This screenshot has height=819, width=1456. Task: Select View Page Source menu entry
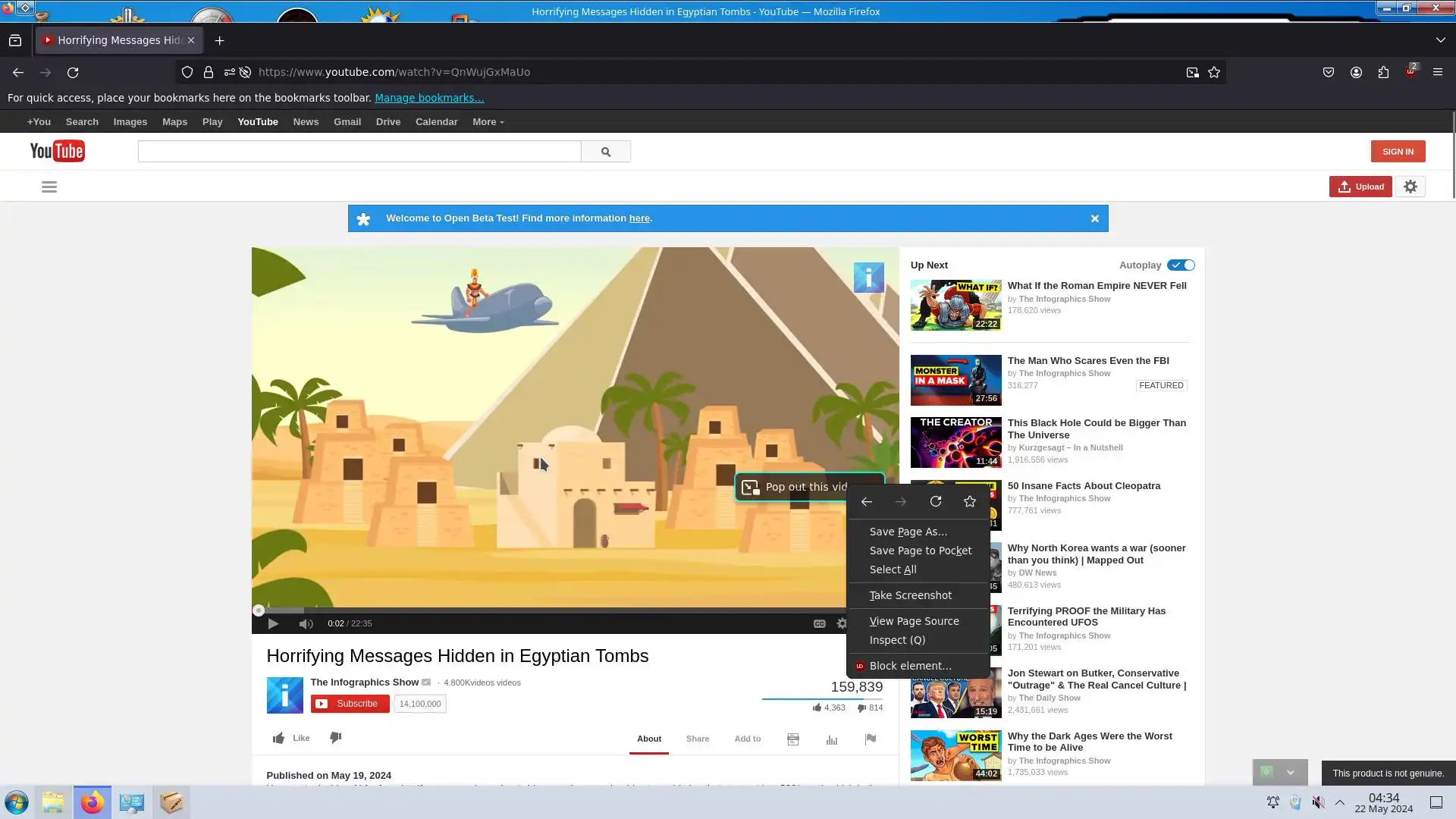914,621
